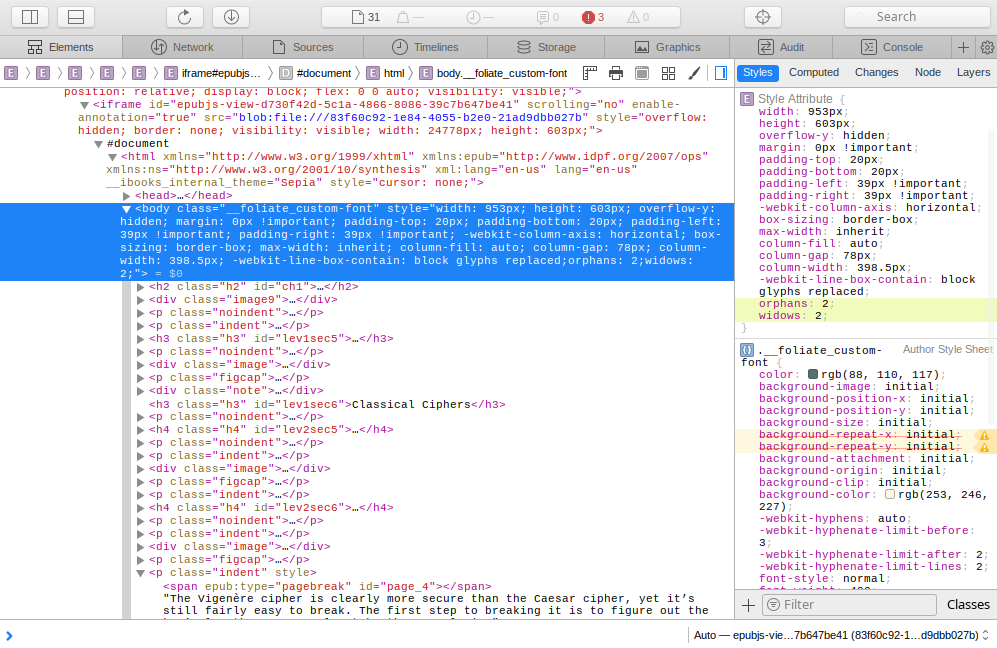Expand the h3 id lev1sec5 node

(x=141, y=339)
